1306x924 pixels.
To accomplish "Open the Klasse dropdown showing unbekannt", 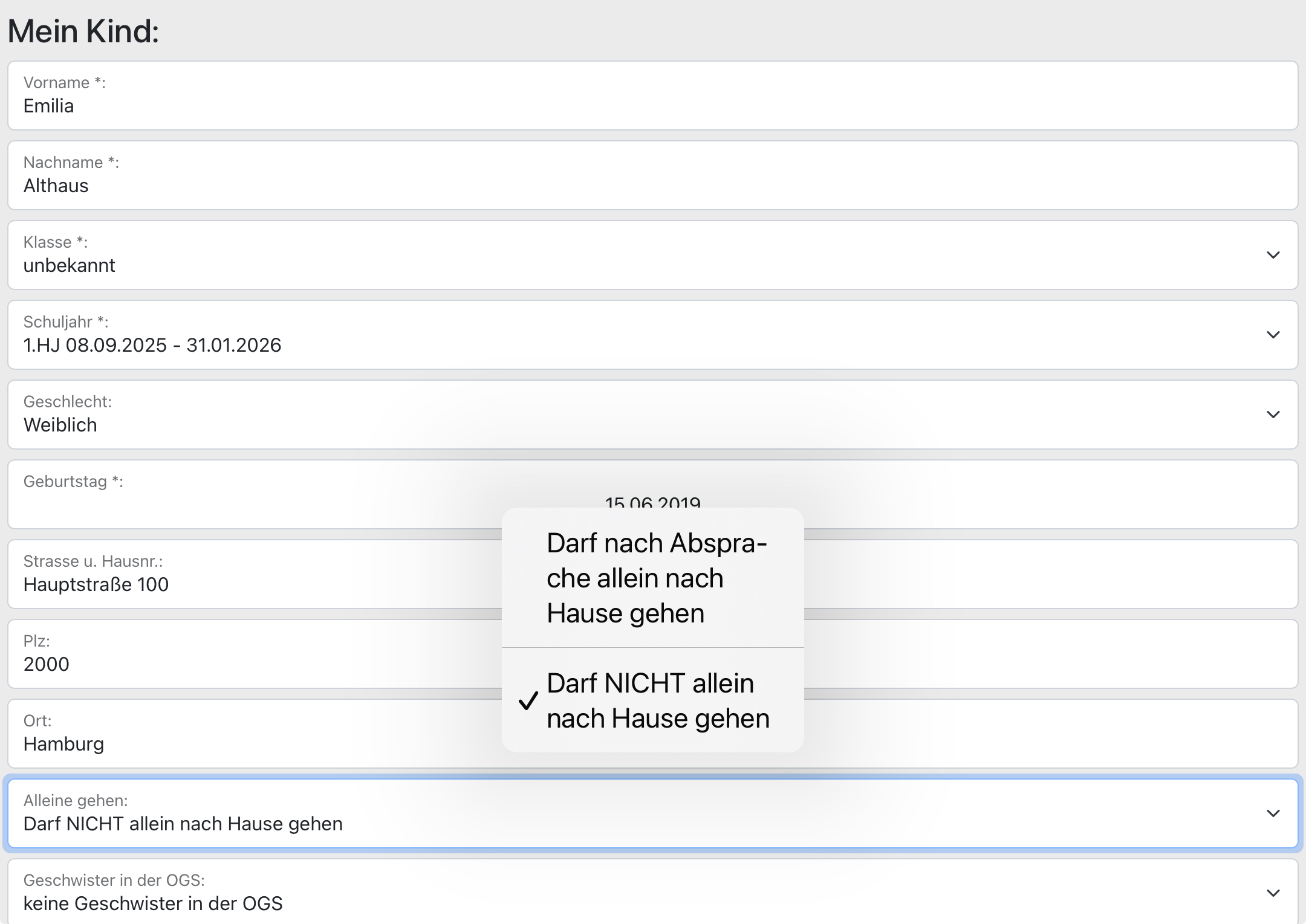I will 605,255.
